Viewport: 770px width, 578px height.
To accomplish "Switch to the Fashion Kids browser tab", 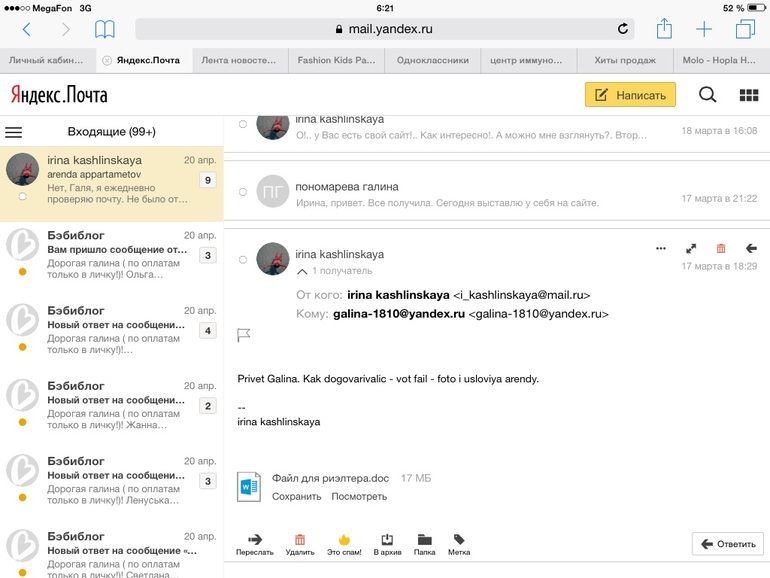I will (x=336, y=60).
